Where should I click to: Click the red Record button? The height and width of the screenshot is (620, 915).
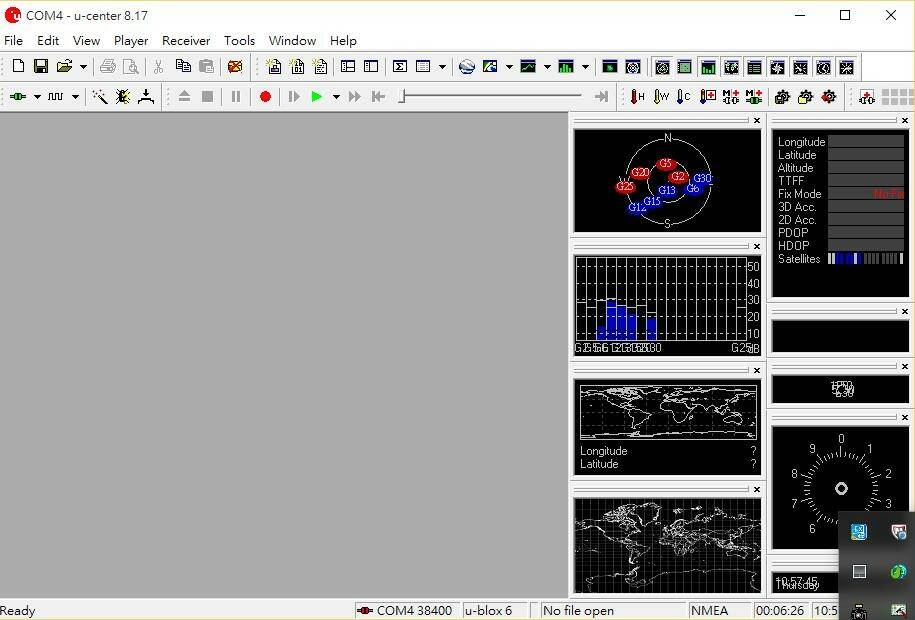[266, 96]
